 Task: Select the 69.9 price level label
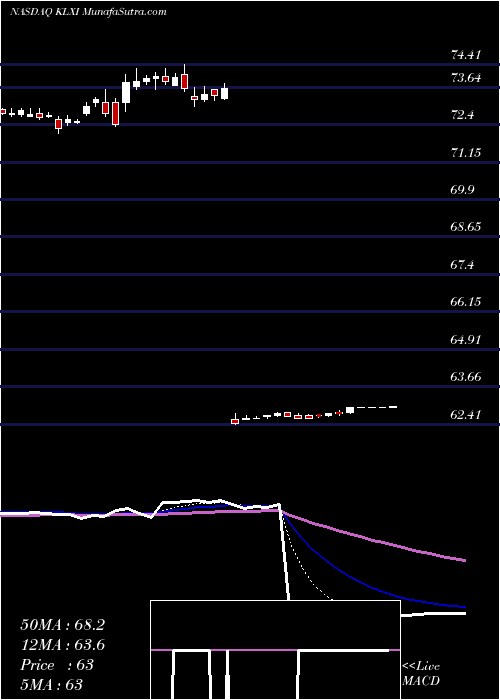(462, 190)
